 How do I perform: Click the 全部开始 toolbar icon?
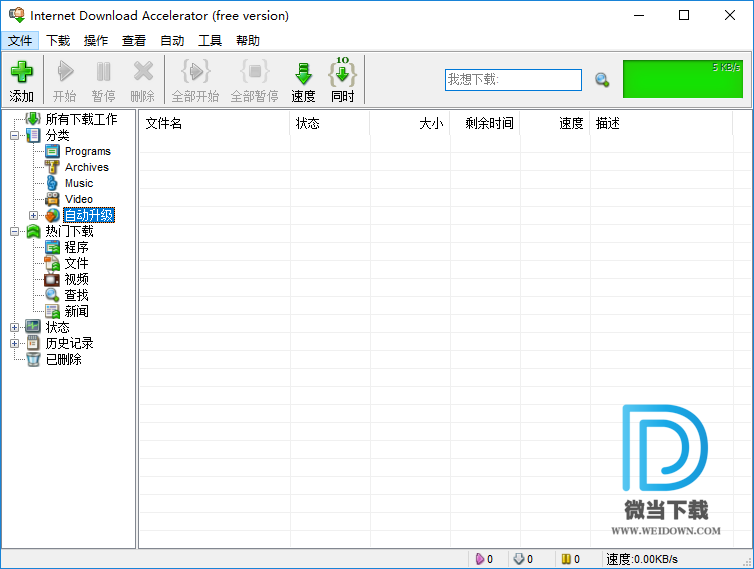(x=195, y=71)
